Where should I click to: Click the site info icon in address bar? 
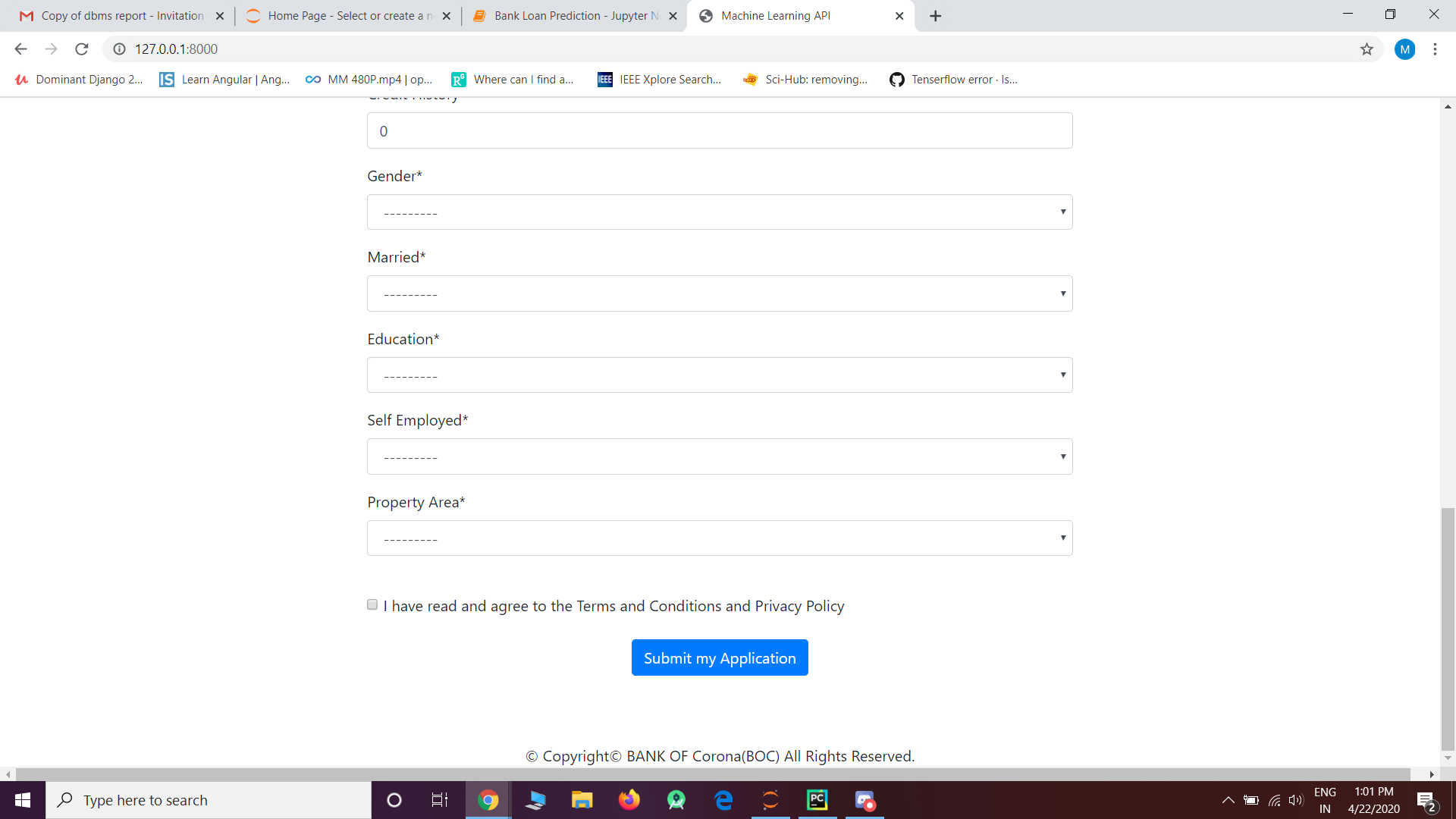(119, 49)
